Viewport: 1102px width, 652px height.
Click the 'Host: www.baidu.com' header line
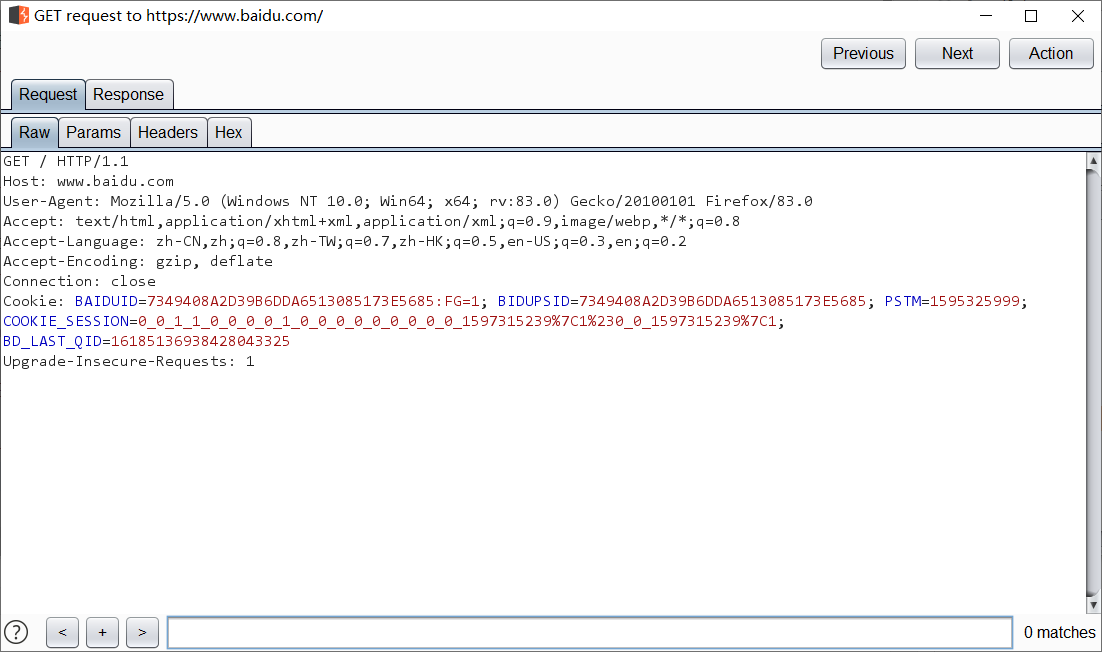pos(89,181)
